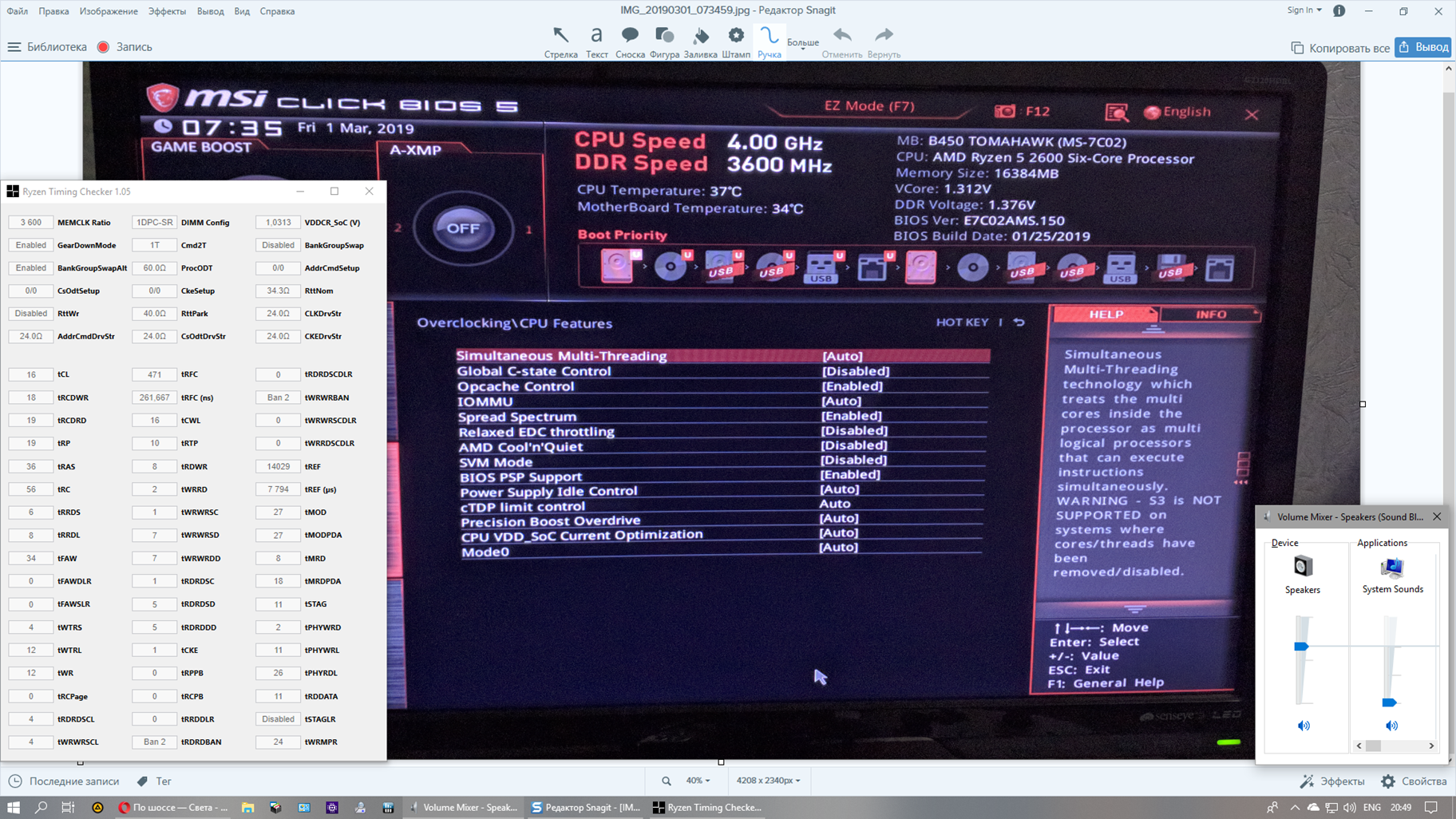Open the Windows Start menu

(x=14, y=807)
